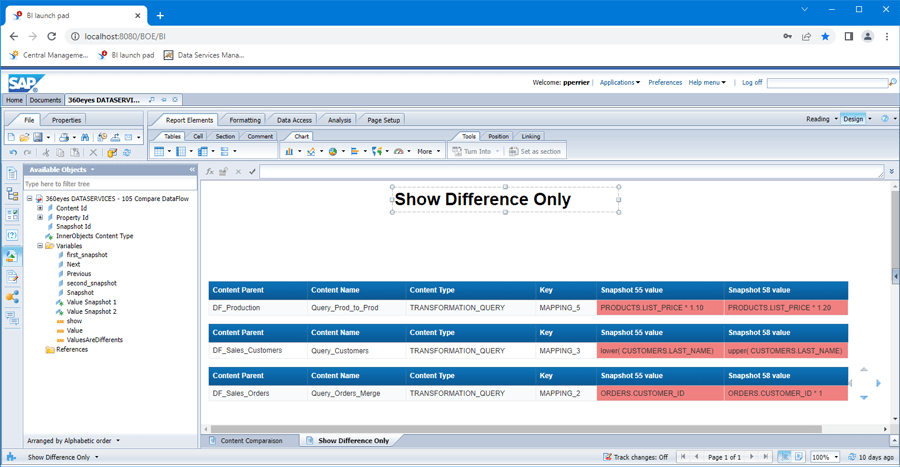Image resolution: width=900 pixels, height=467 pixels.
Task: Switch to the Properties tab
Action: (67, 120)
